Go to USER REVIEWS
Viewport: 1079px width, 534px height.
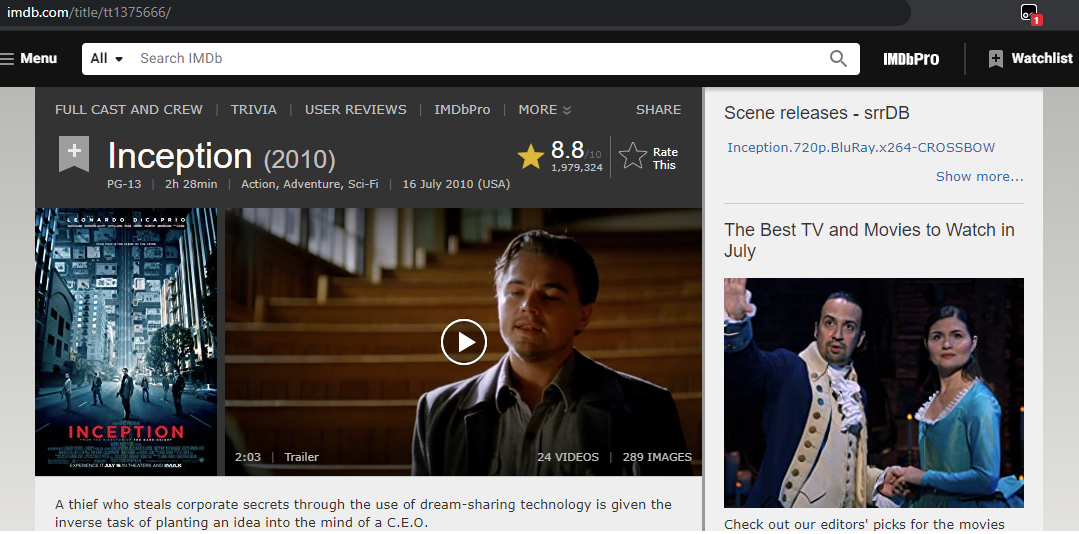click(356, 109)
